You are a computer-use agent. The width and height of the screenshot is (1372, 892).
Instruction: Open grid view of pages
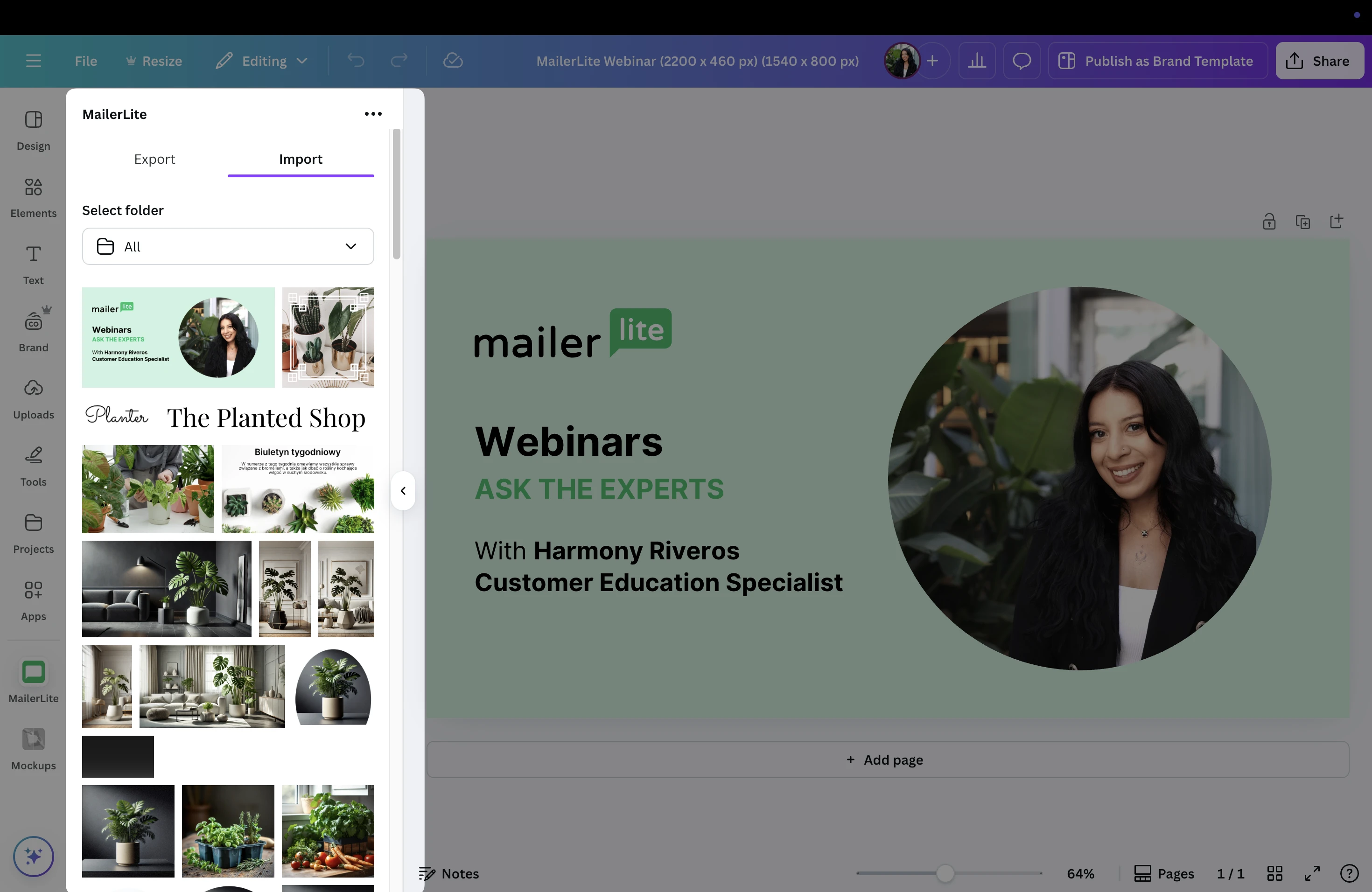(x=1274, y=873)
